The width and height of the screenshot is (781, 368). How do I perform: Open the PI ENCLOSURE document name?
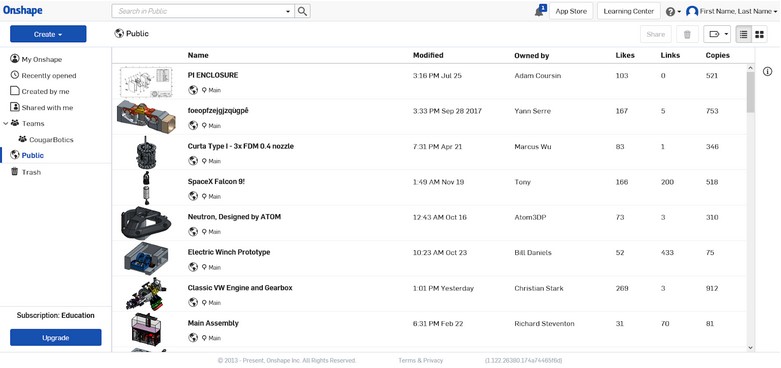(213, 75)
